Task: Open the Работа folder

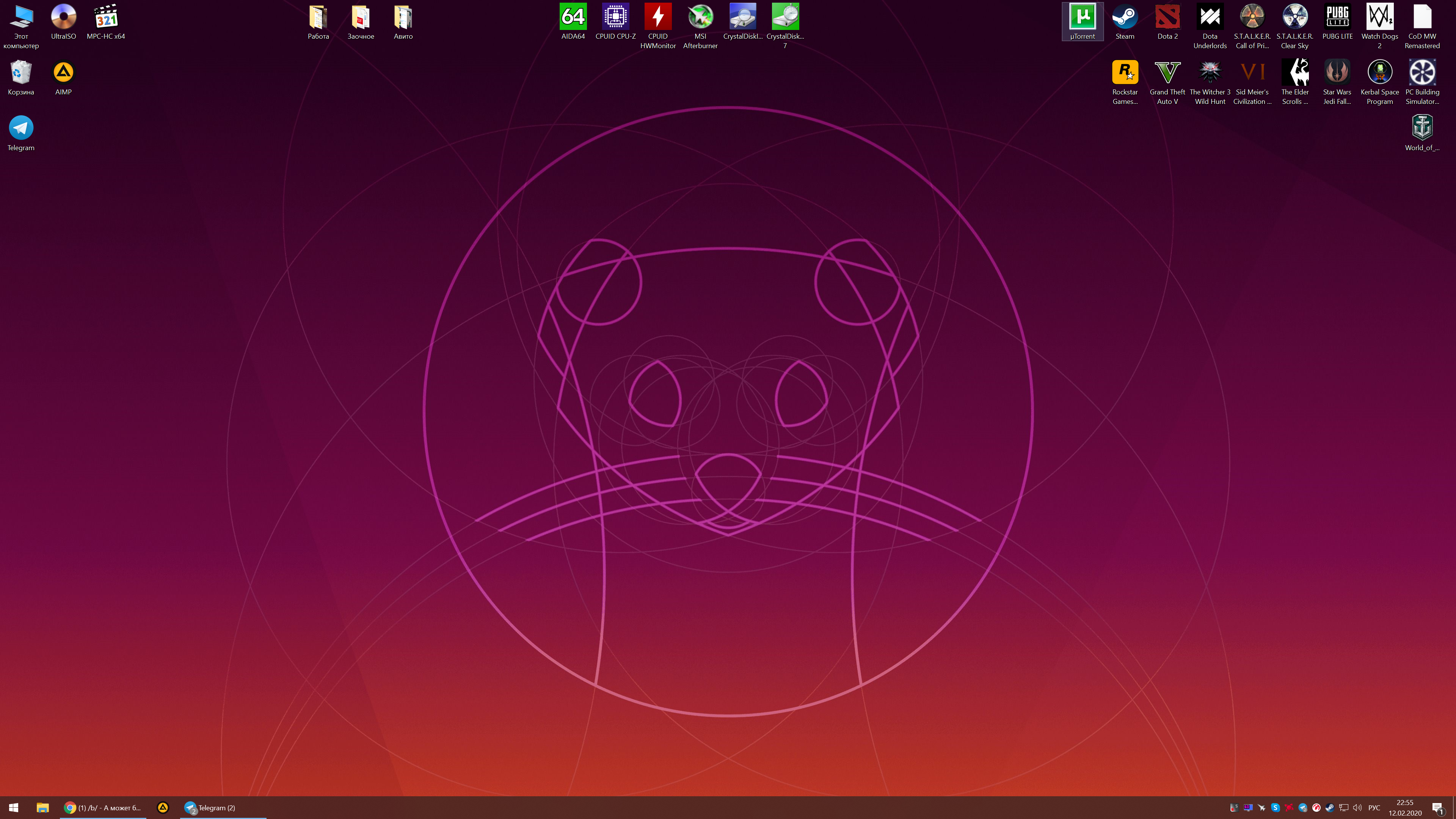Action: pos(318,22)
